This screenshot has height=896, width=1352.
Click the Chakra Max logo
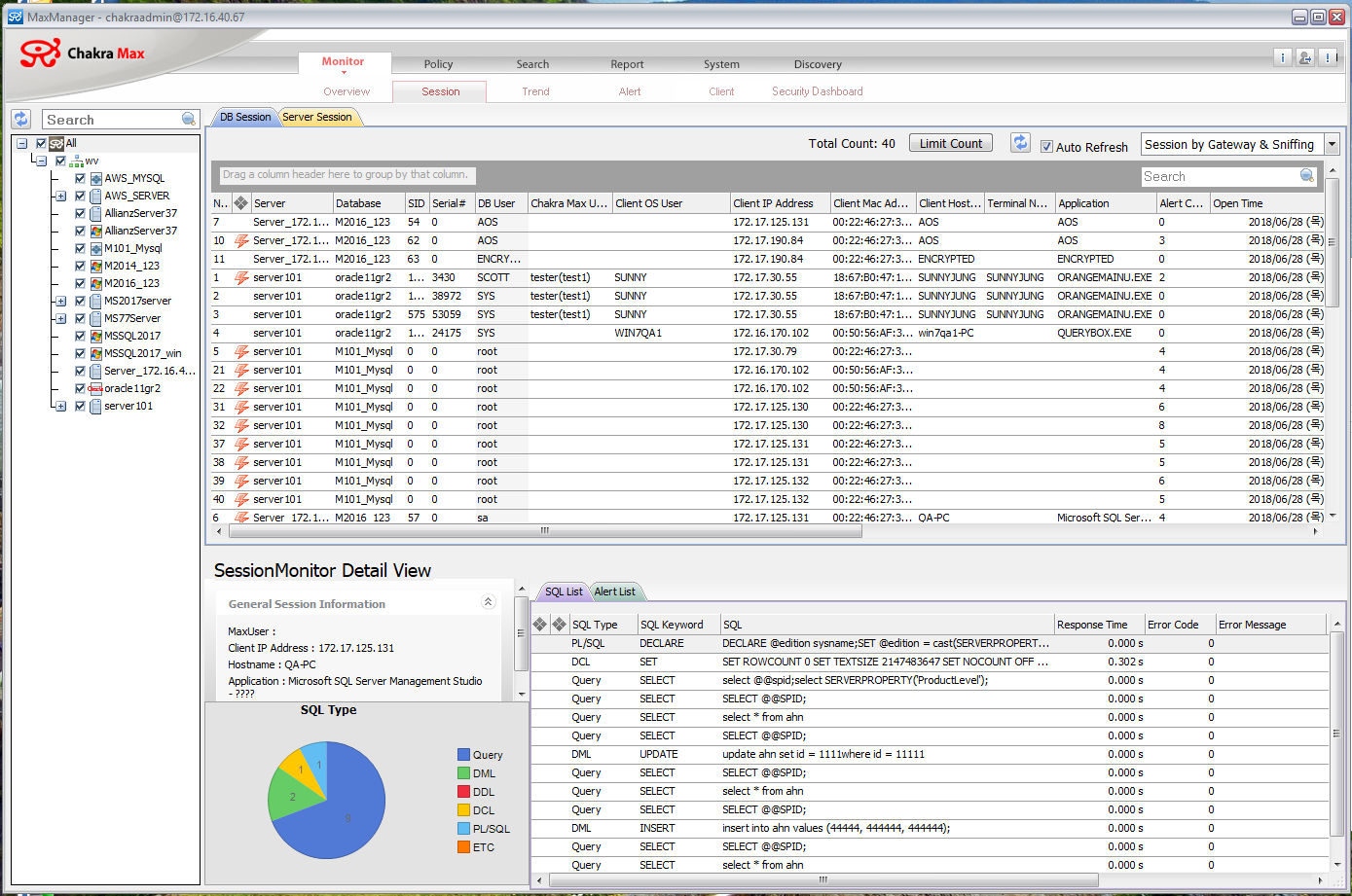(83, 54)
